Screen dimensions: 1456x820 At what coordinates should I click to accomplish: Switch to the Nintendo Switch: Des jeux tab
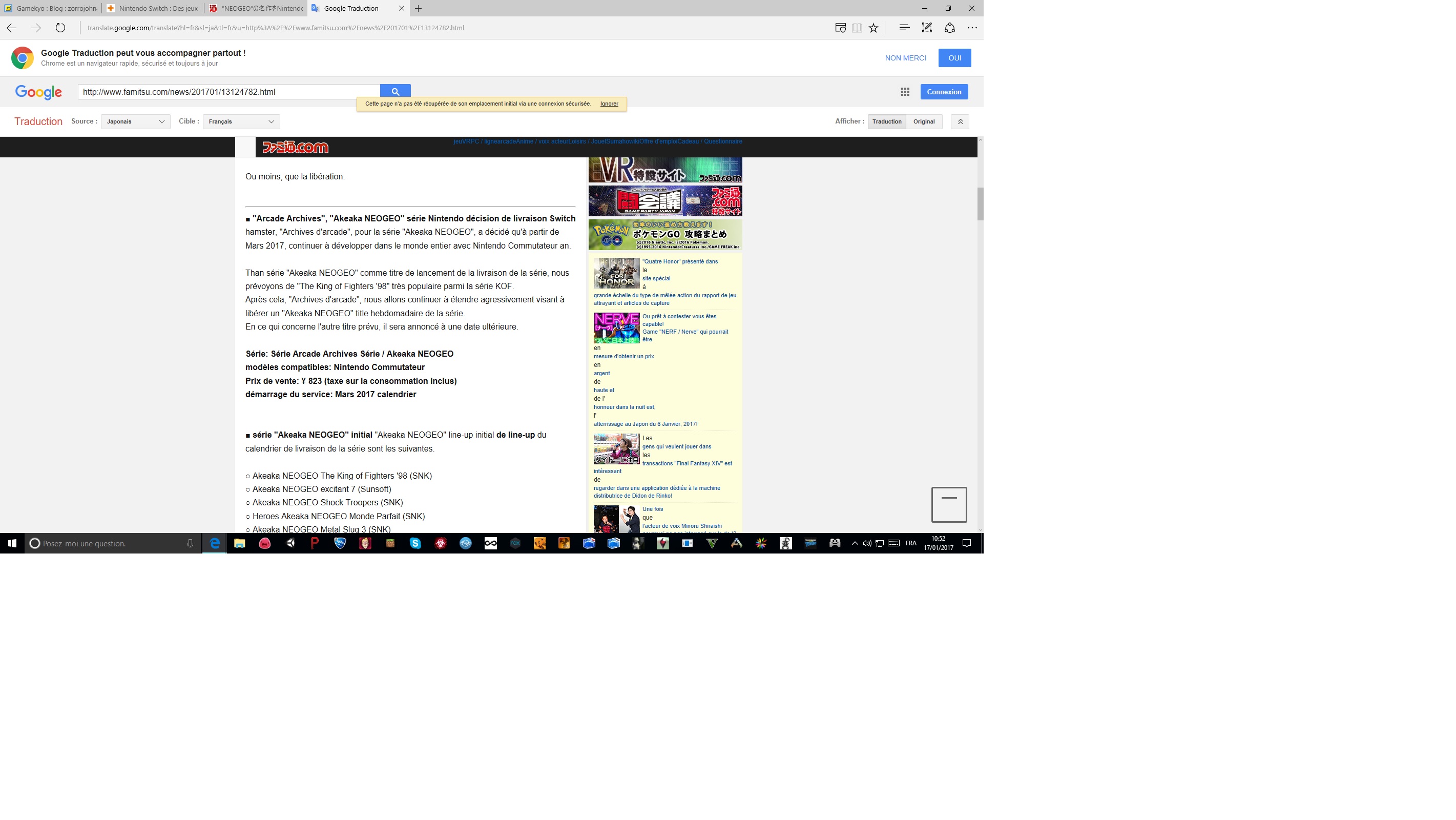click(153, 9)
